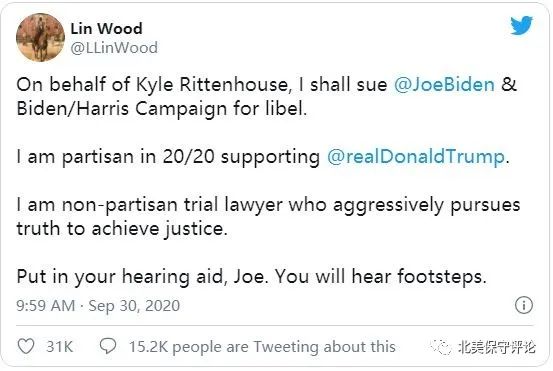Open Lin Wood's profile picture
Image resolution: width=553 pixels, height=371 pixels.
tap(40, 37)
